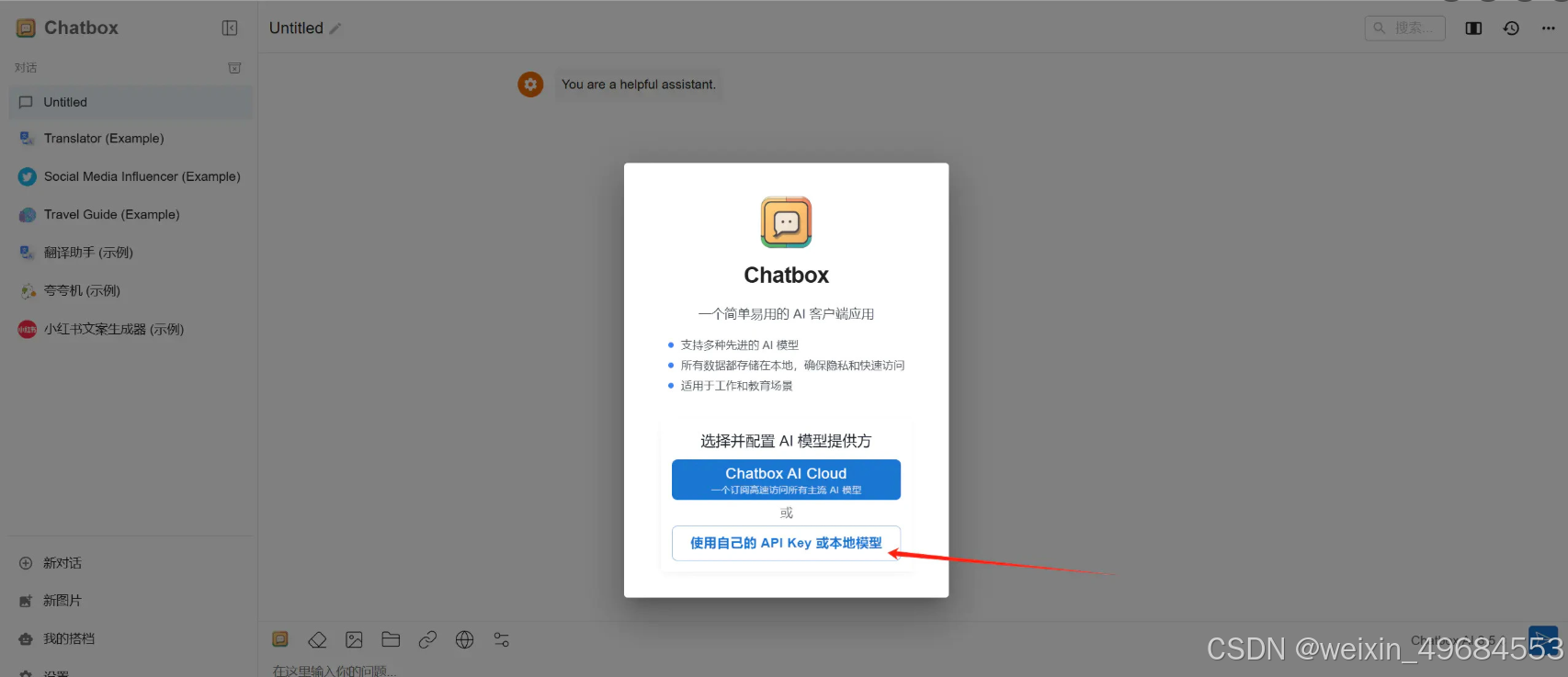Click the eraser clear-context icon
The width and height of the screenshot is (1568, 677).
pos(317,639)
